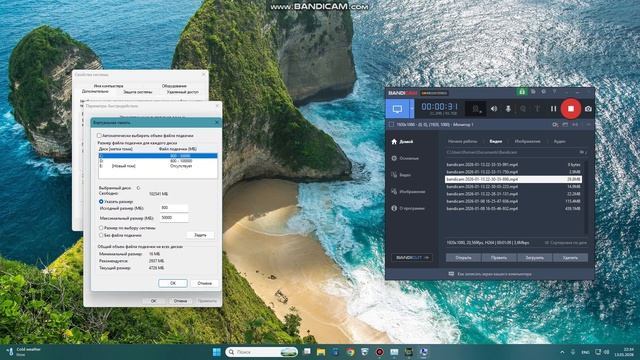The height and width of the screenshot is (360, 640).
Task: Click the taskbar search box
Action: point(262,352)
